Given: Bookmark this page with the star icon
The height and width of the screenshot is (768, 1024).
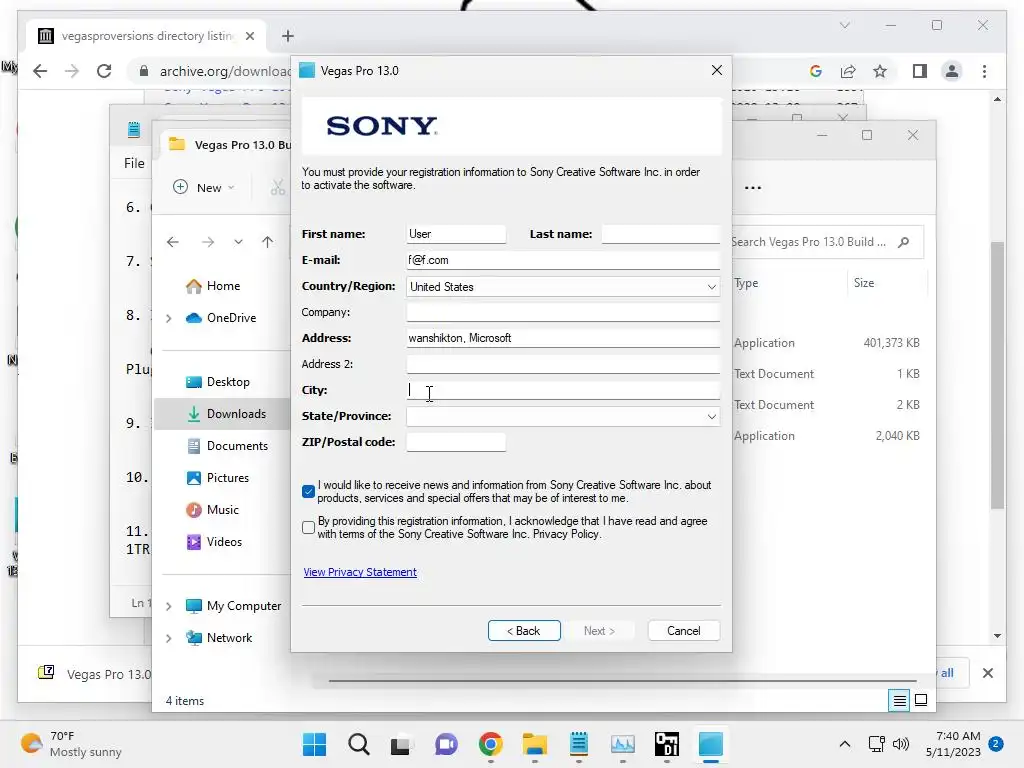Looking at the screenshot, I should [880, 71].
